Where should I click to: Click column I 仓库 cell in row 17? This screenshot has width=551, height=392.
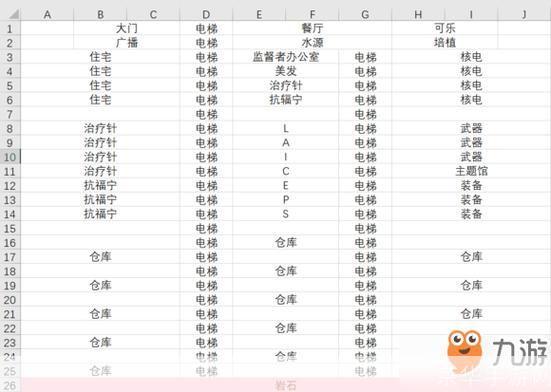[x=471, y=257]
